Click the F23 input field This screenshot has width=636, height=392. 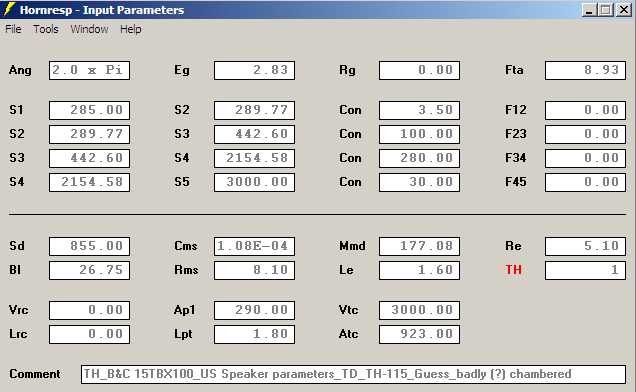[x=585, y=134]
